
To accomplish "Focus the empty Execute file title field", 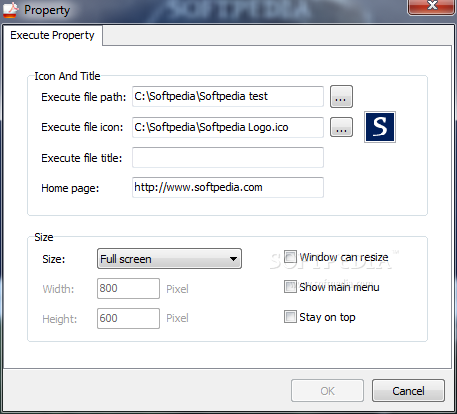I will [228, 157].
